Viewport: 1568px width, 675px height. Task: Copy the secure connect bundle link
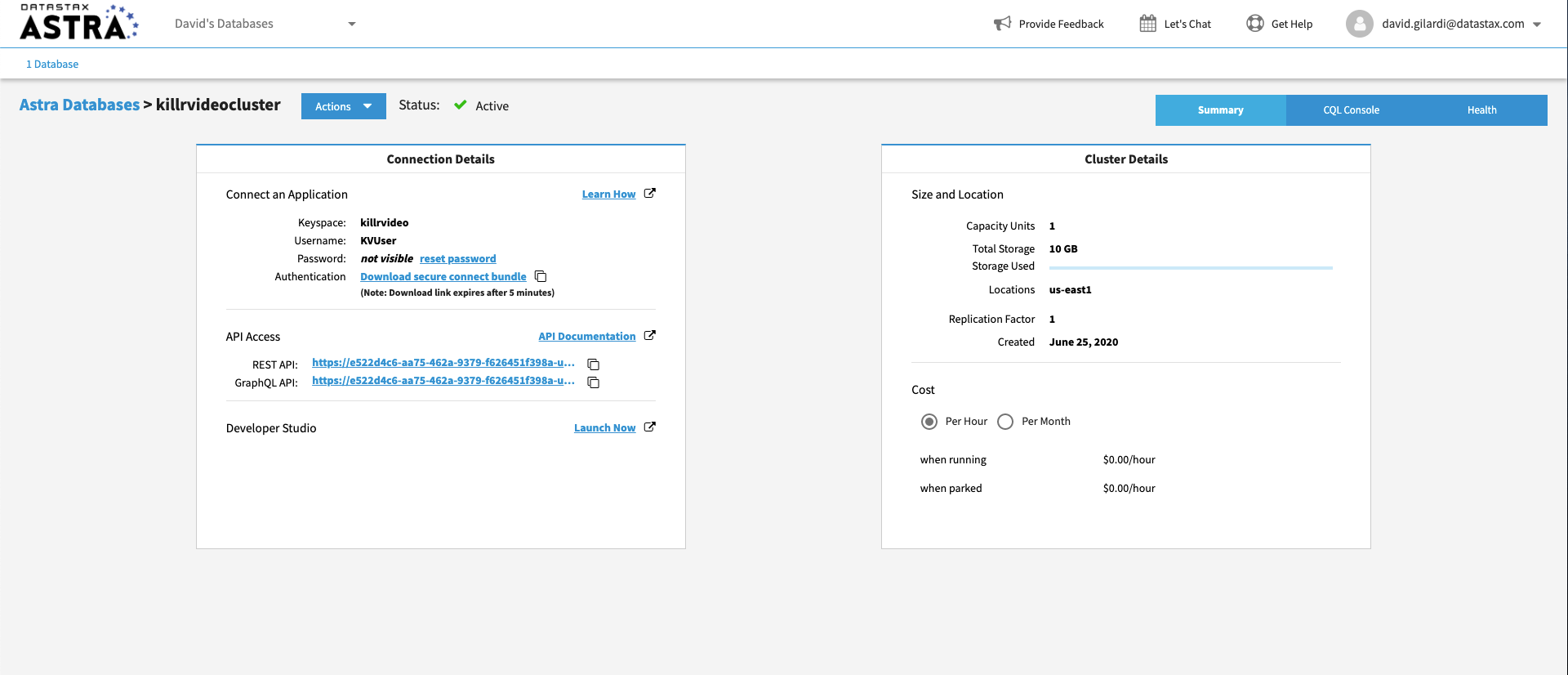(x=541, y=277)
